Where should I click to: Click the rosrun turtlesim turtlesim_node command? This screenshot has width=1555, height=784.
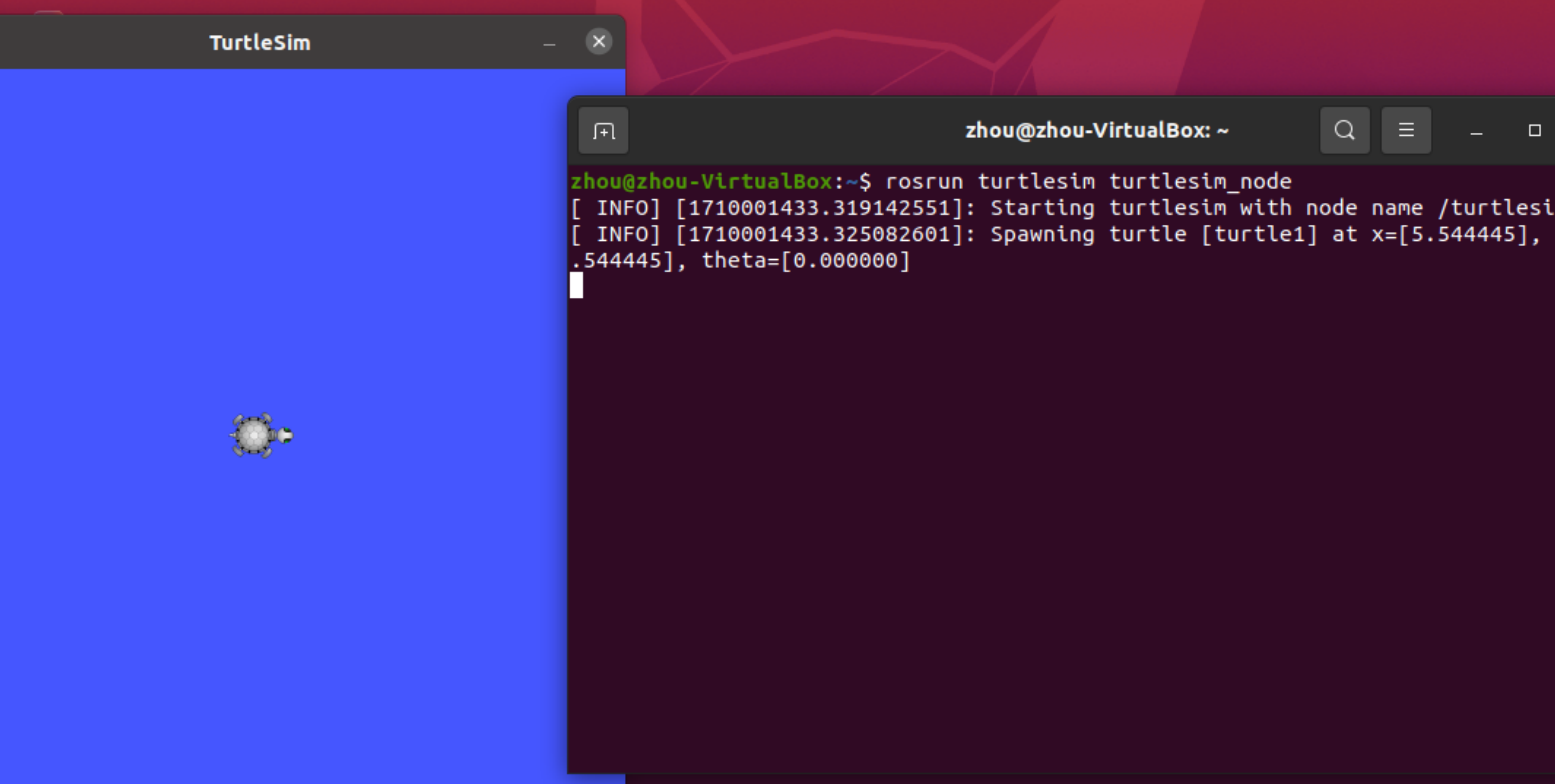[x=1088, y=181]
